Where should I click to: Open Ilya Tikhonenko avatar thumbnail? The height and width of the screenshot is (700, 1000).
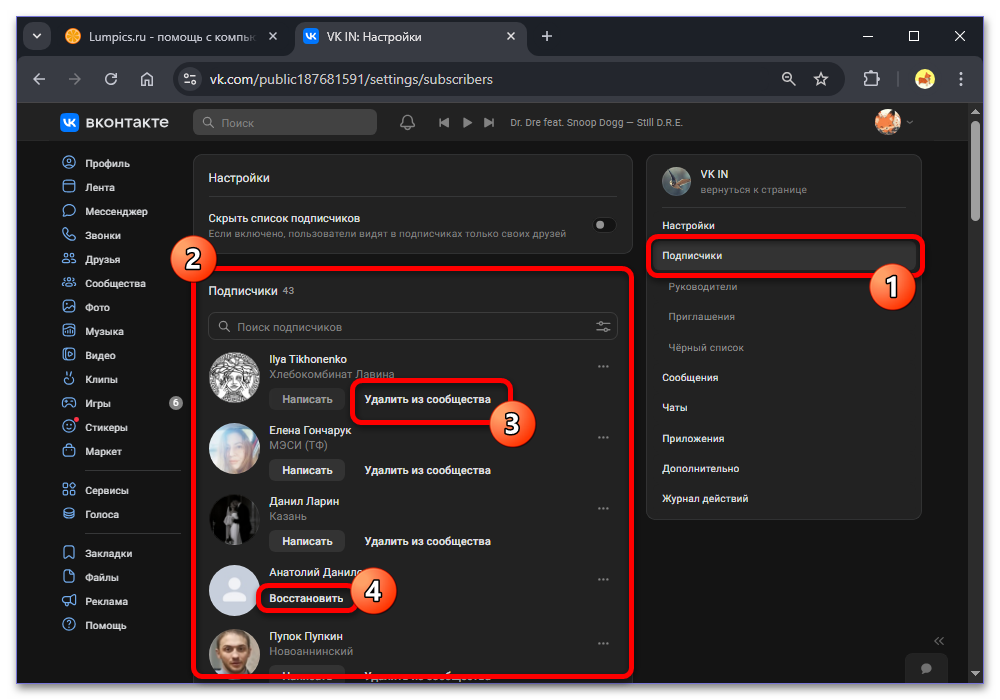click(x=235, y=377)
